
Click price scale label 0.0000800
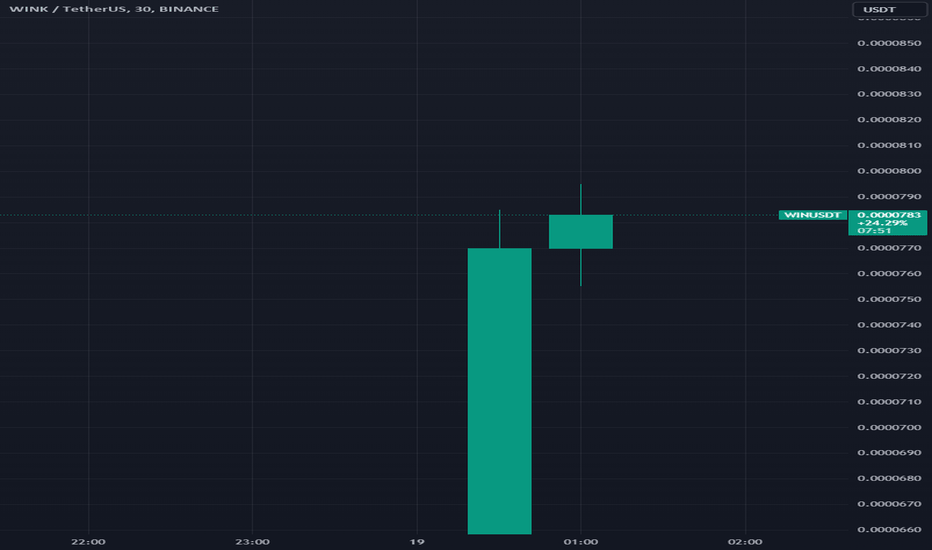(889, 171)
